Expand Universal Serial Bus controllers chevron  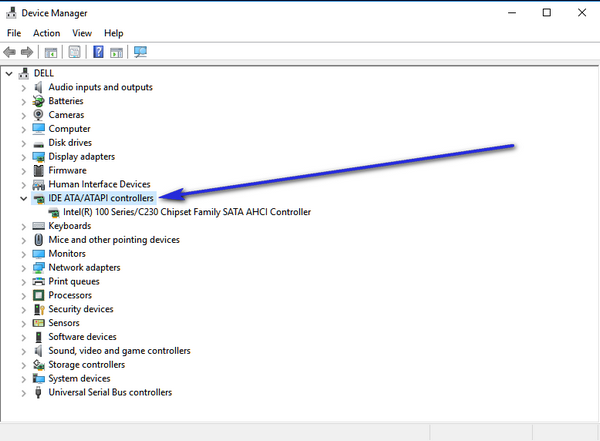[x=24, y=393]
